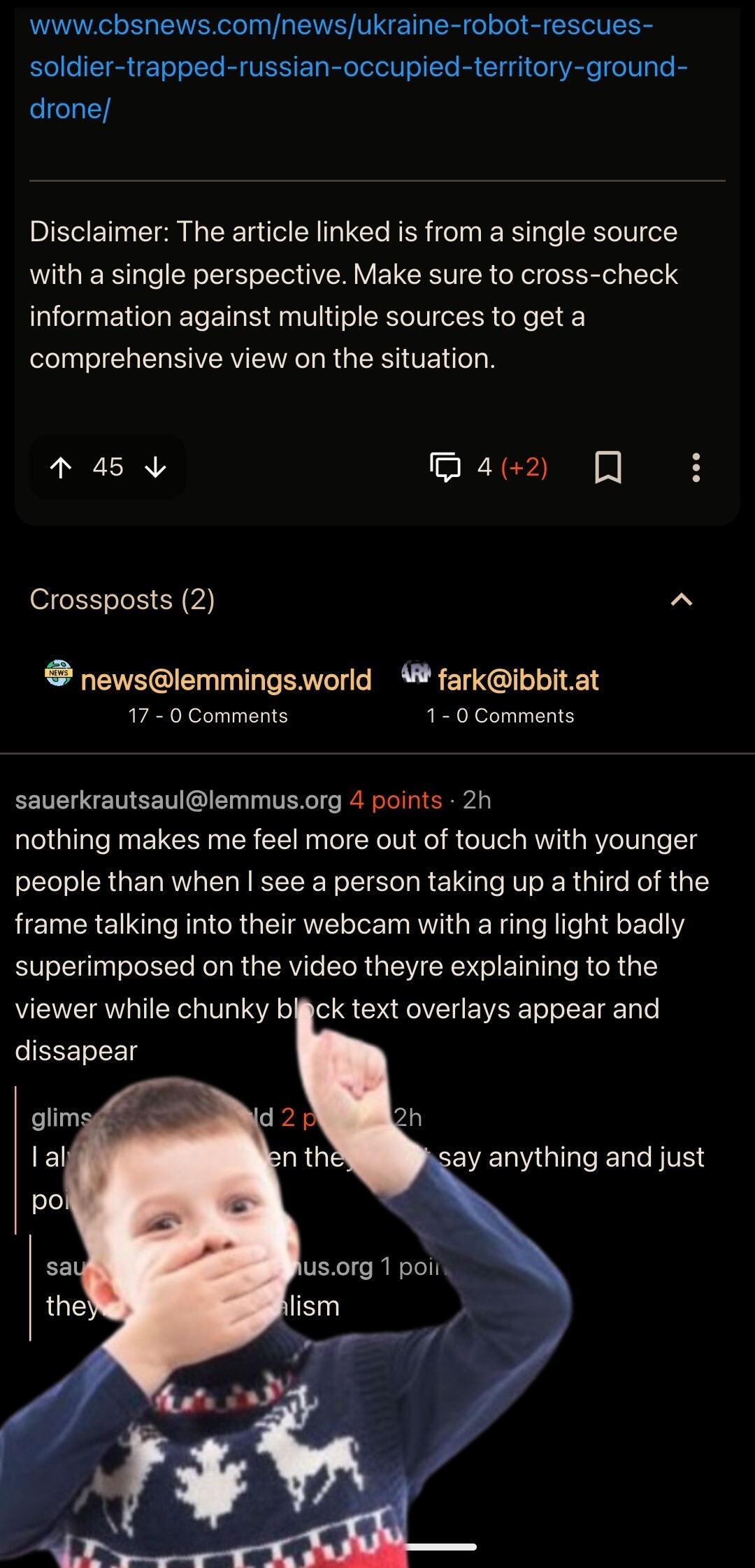
Task: Tap the post score 45
Action: click(x=108, y=467)
